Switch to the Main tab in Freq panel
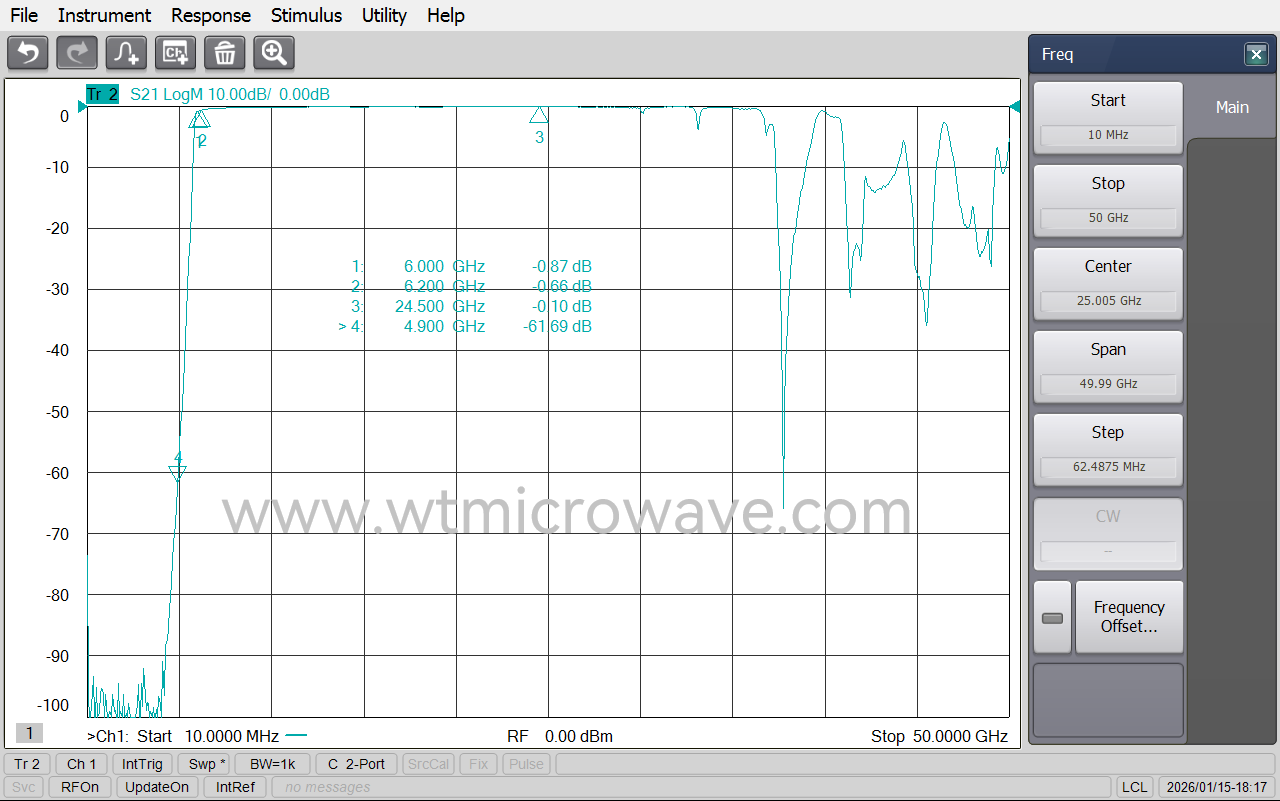Viewport: 1280px width, 801px height. (x=1231, y=107)
